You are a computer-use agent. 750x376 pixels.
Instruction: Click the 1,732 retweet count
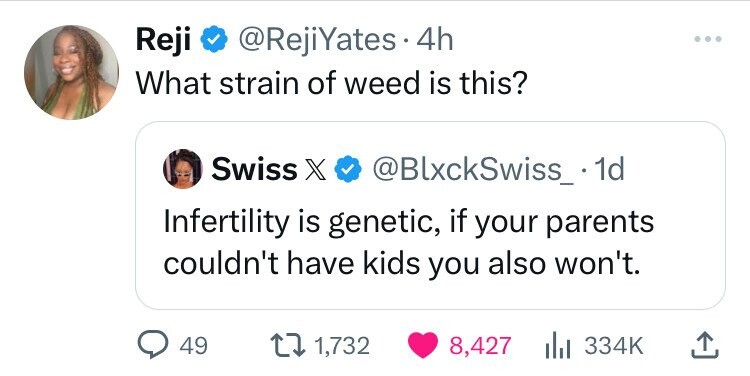point(342,345)
